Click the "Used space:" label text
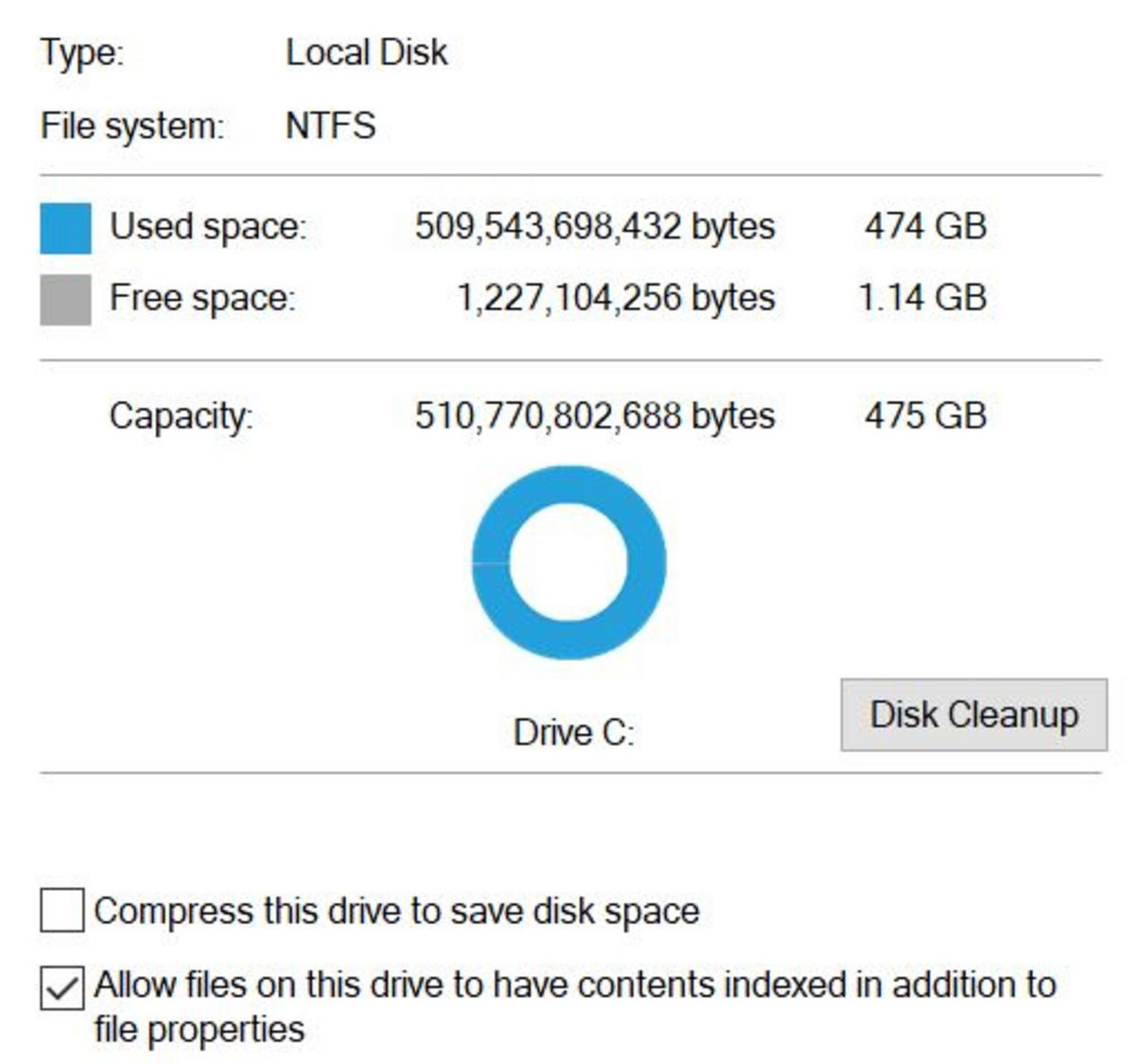Image resolution: width=1135 pixels, height=1064 pixels. pyautogui.click(x=208, y=227)
